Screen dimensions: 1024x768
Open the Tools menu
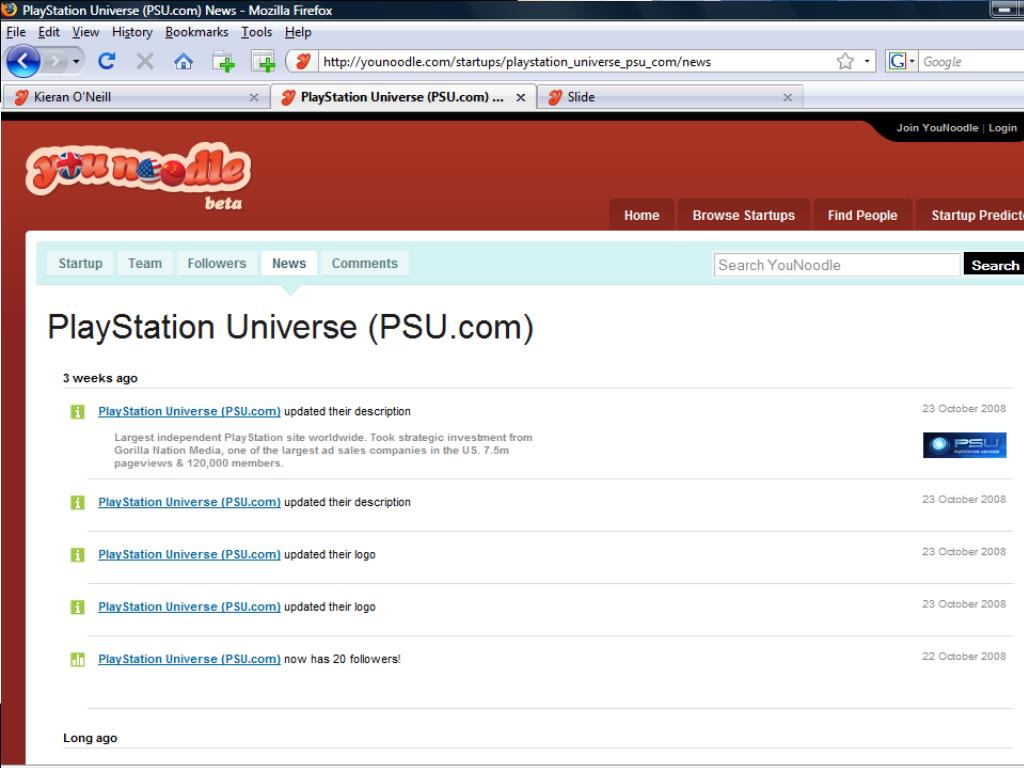pos(257,32)
